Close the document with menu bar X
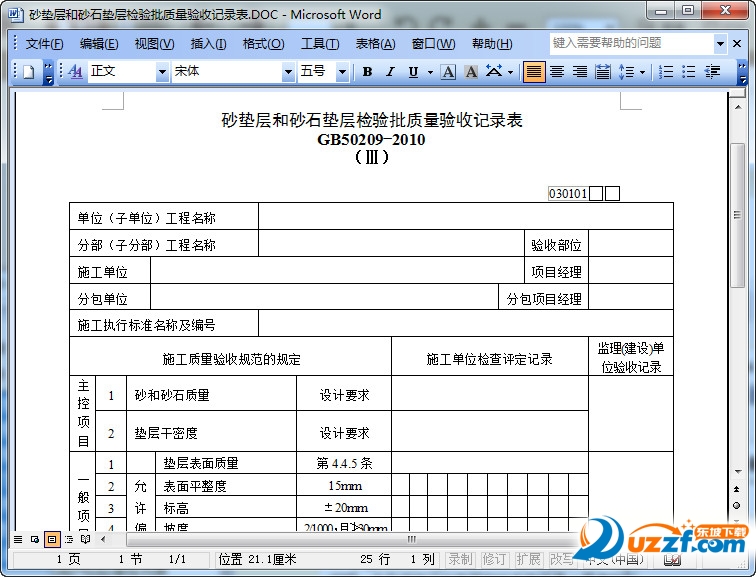 point(737,44)
